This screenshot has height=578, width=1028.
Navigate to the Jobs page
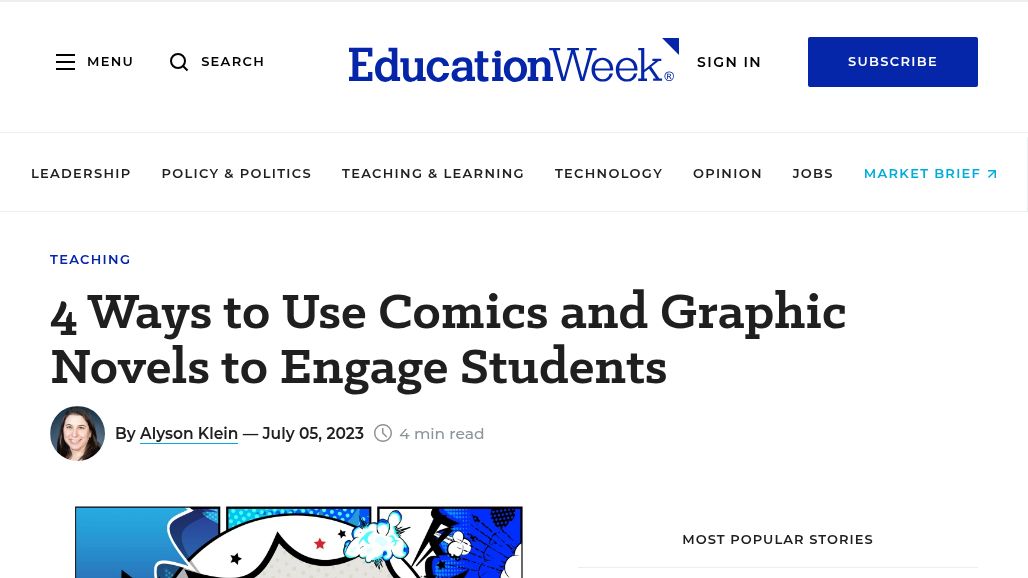click(812, 173)
